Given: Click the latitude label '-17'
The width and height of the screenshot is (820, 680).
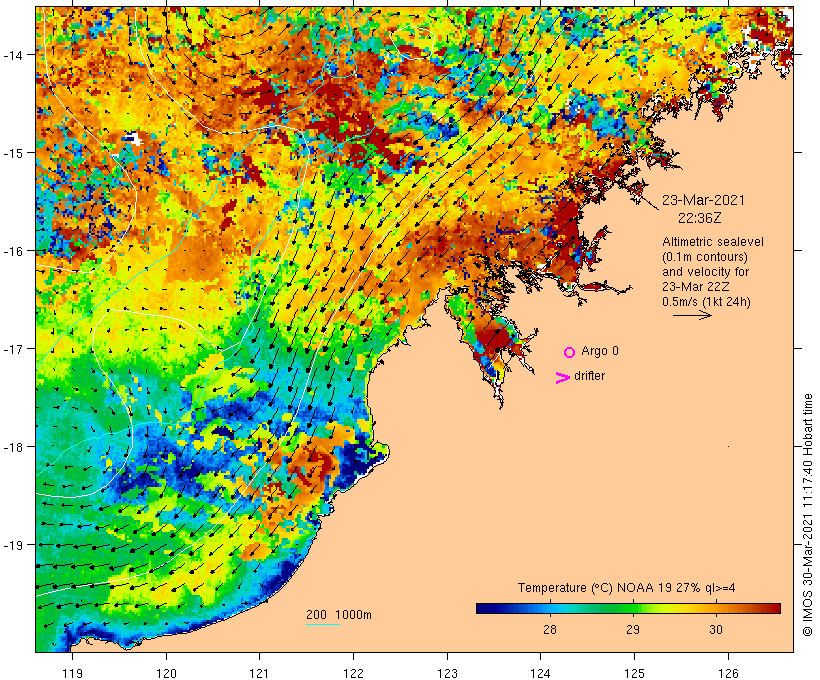Looking at the screenshot, I should coord(12,349).
